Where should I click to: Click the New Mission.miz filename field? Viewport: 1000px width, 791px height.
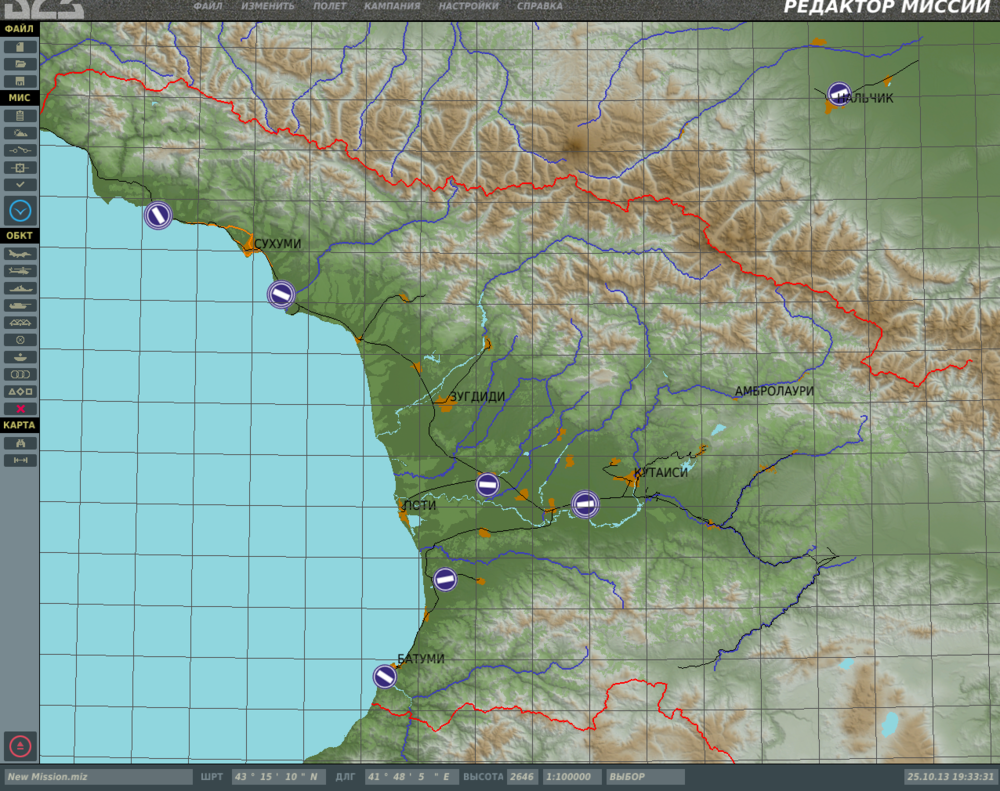coord(99,776)
